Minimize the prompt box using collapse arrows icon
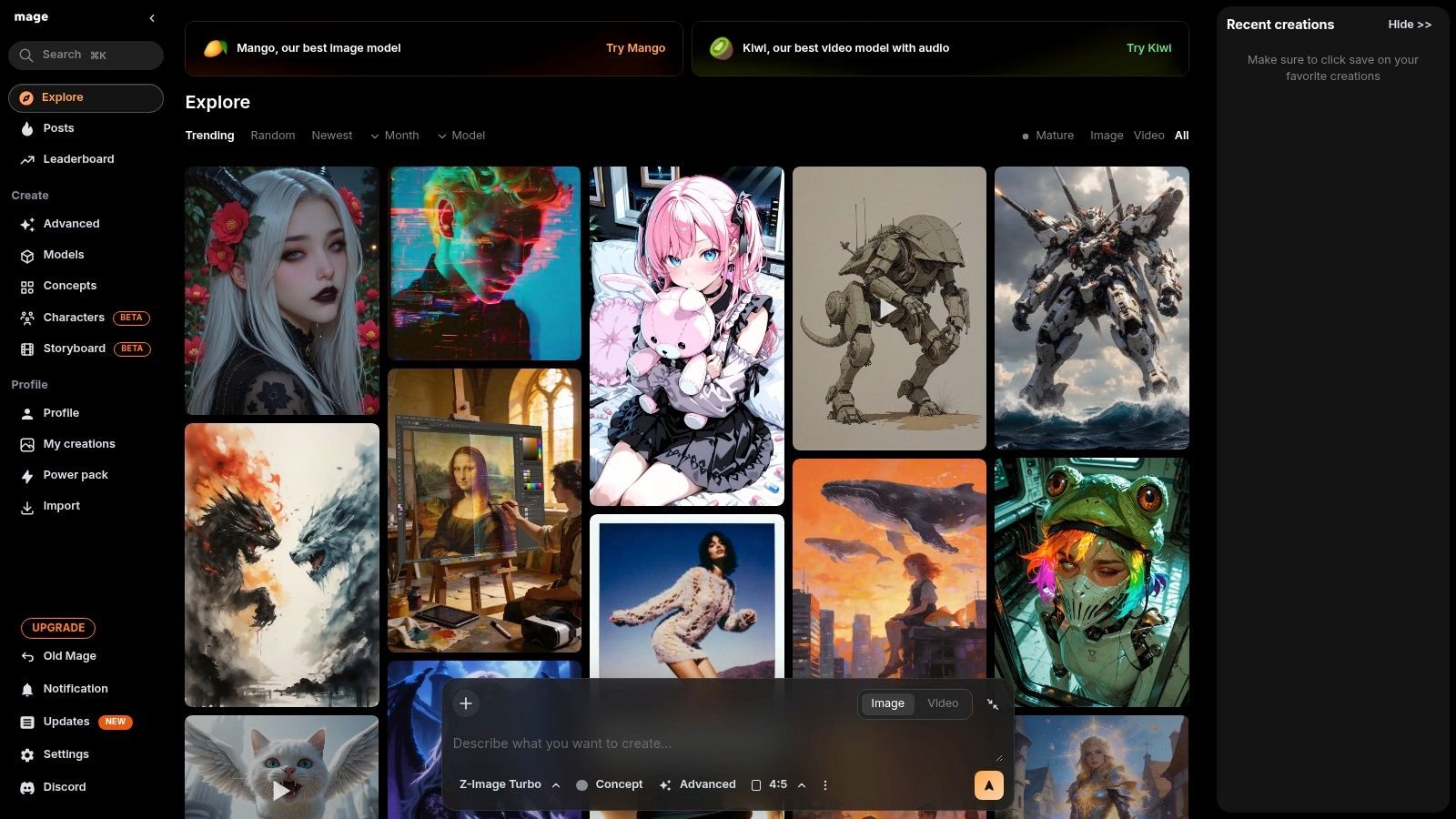The image size is (1456, 819). (993, 704)
